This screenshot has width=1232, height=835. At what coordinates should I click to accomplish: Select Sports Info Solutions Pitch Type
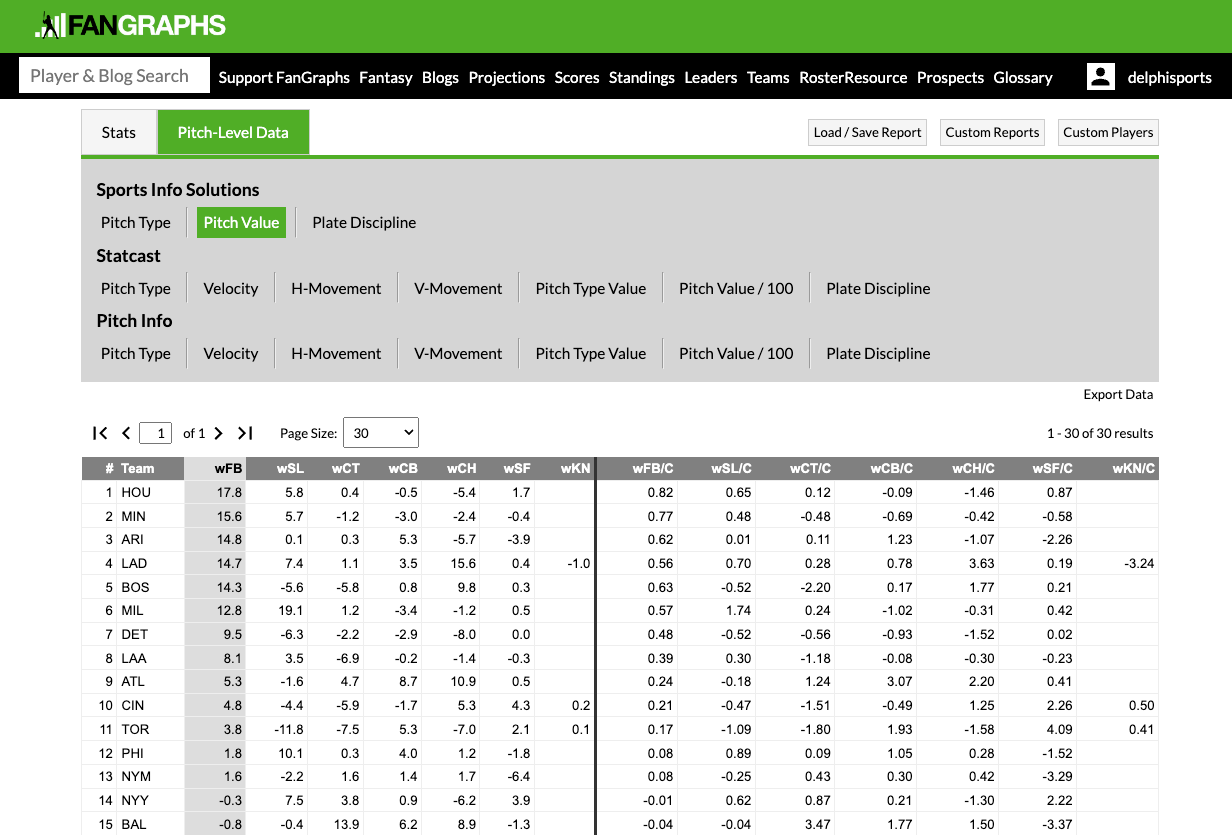click(x=136, y=222)
